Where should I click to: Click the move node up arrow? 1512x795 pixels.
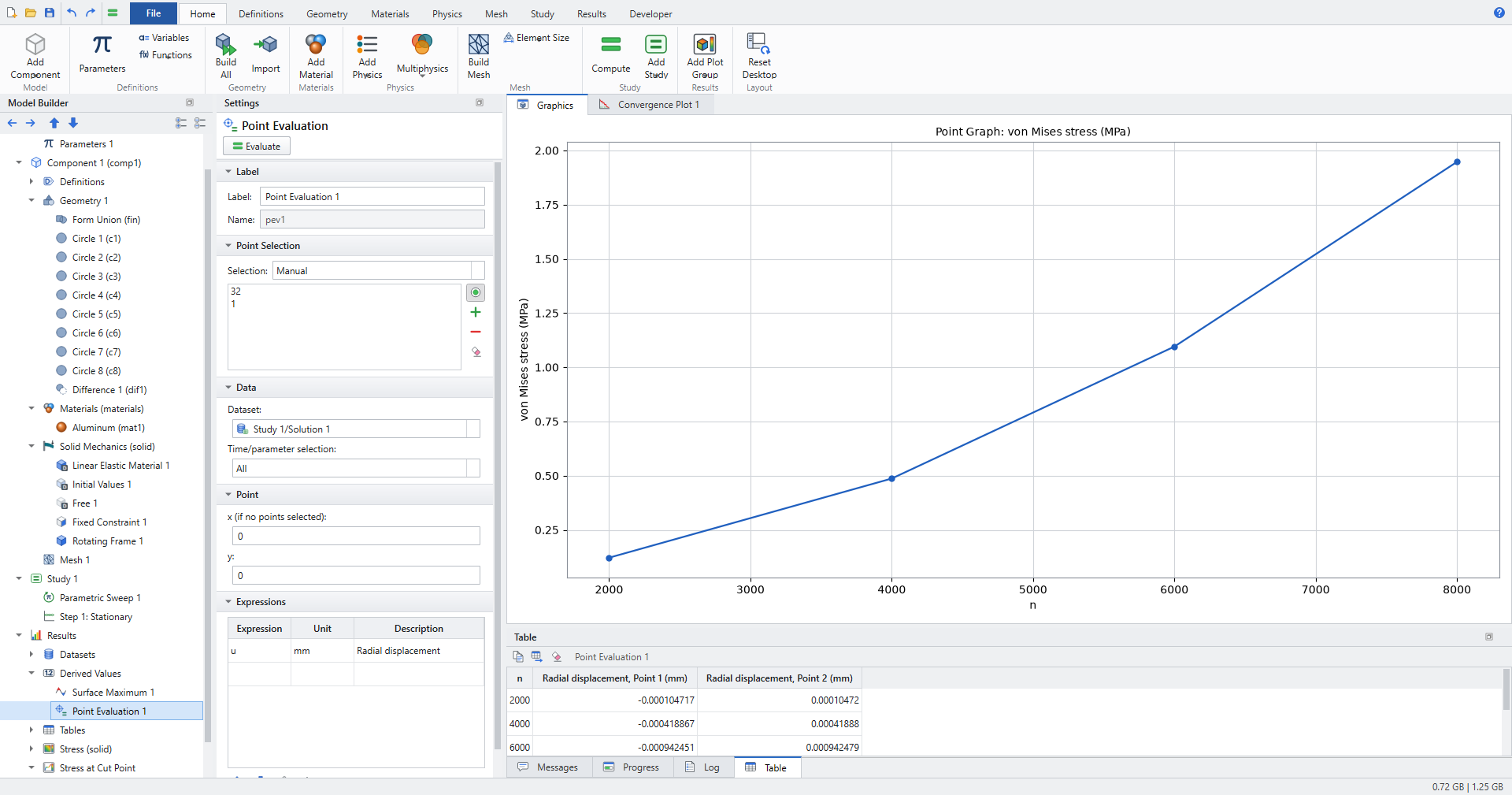coord(54,123)
